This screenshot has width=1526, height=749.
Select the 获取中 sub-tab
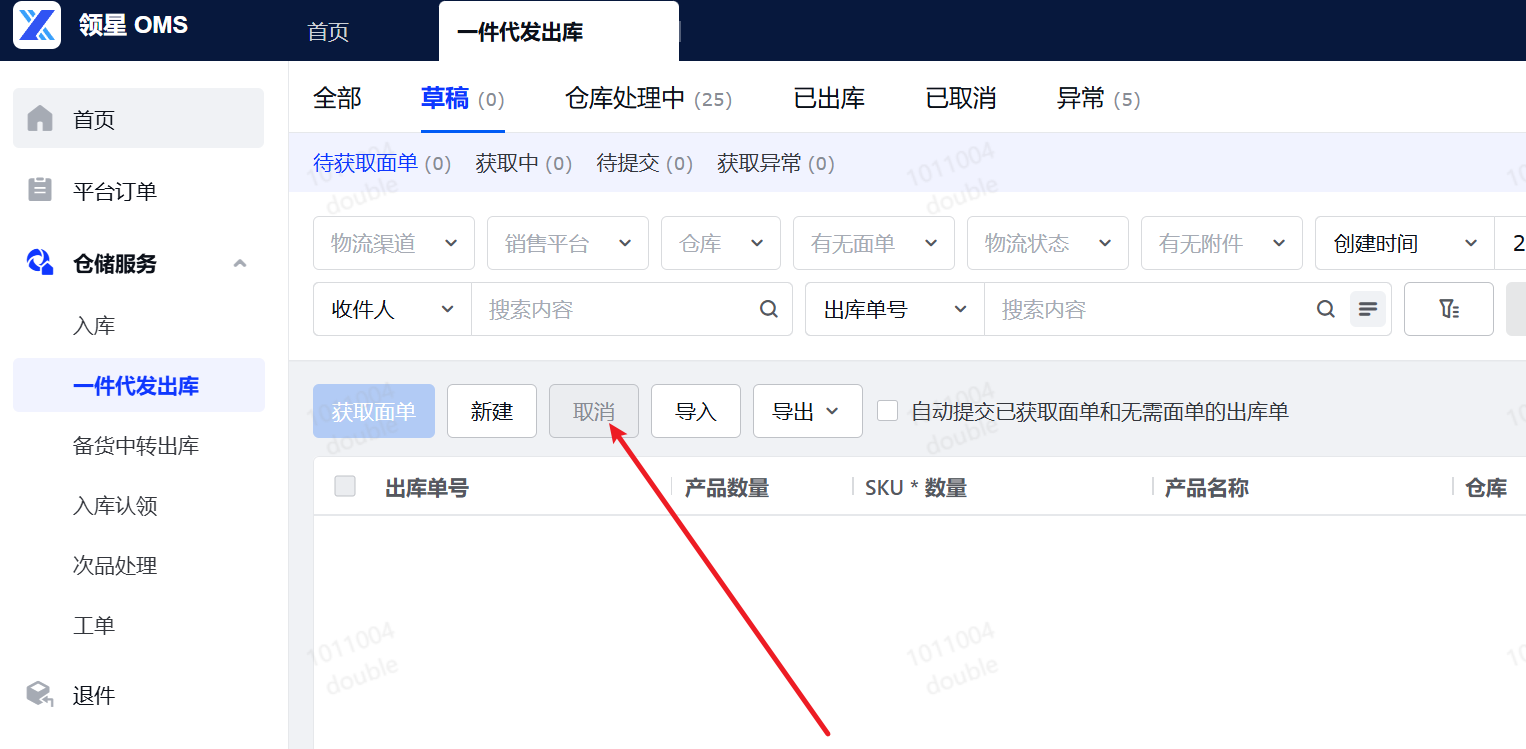point(524,163)
